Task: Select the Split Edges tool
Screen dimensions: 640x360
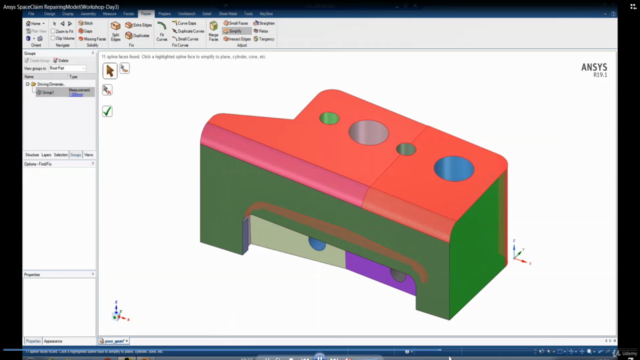Action: (x=116, y=31)
